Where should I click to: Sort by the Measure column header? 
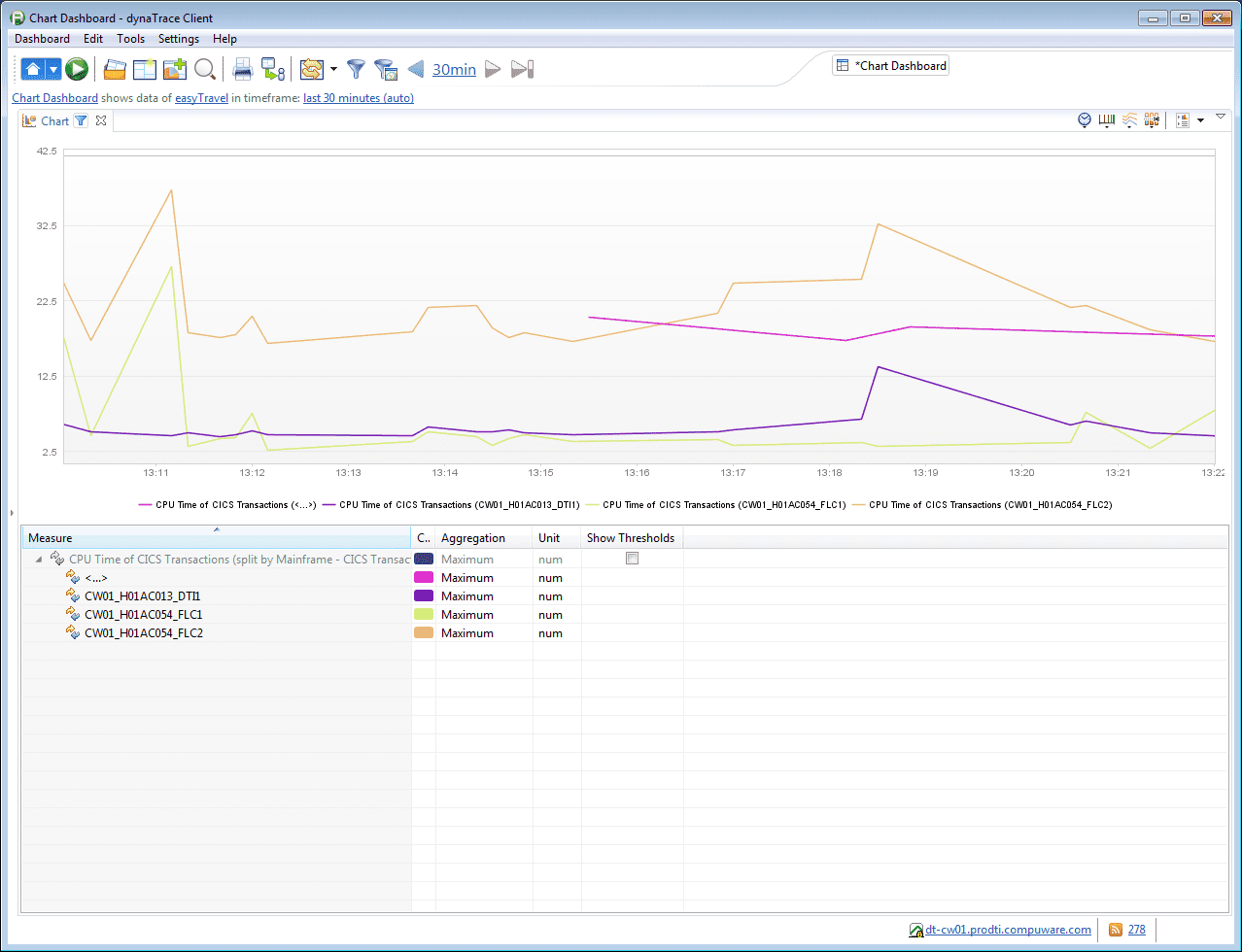click(217, 538)
